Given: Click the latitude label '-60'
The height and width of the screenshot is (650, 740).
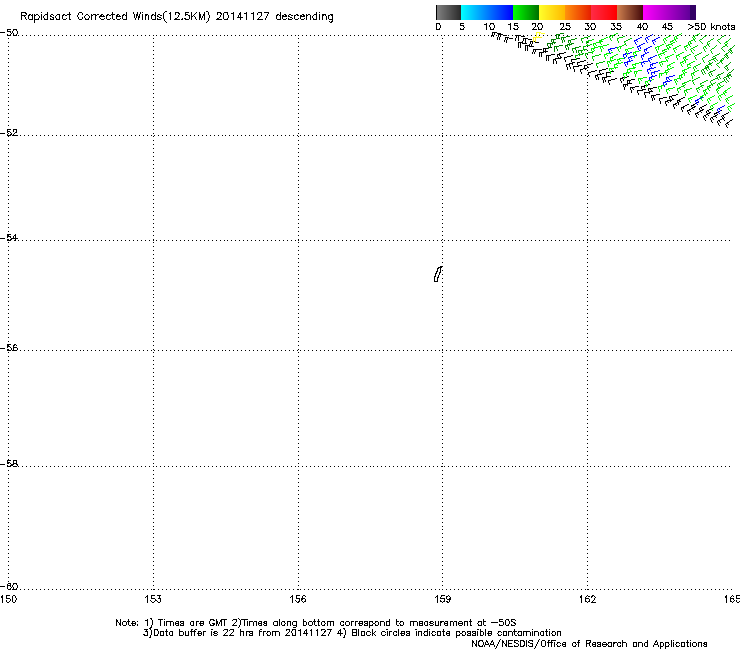Looking at the screenshot, I should click(9, 586).
